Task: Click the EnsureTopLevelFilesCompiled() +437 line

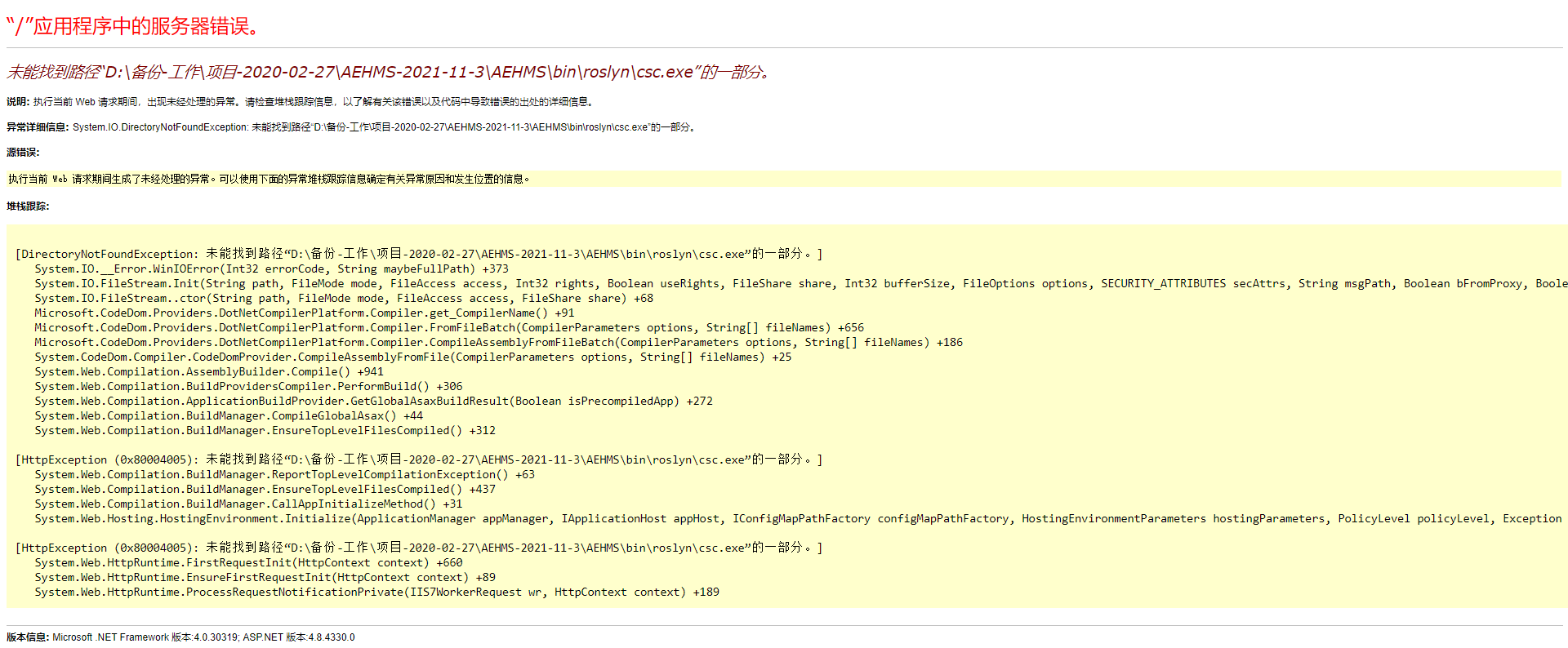Action: [265, 489]
